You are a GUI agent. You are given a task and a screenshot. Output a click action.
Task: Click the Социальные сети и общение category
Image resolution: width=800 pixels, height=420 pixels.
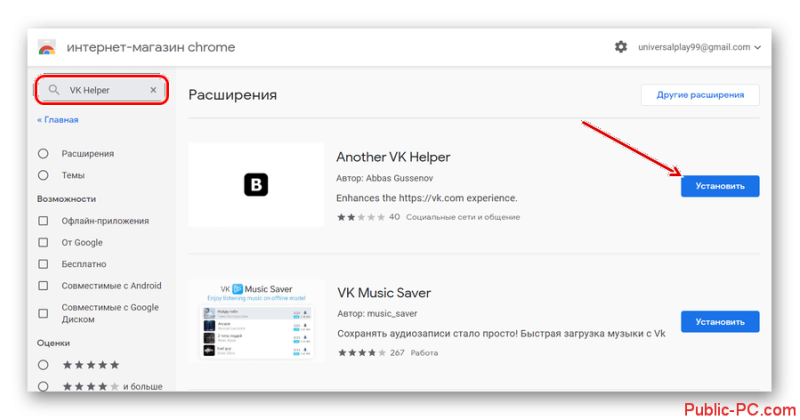pyautogui.click(x=463, y=217)
